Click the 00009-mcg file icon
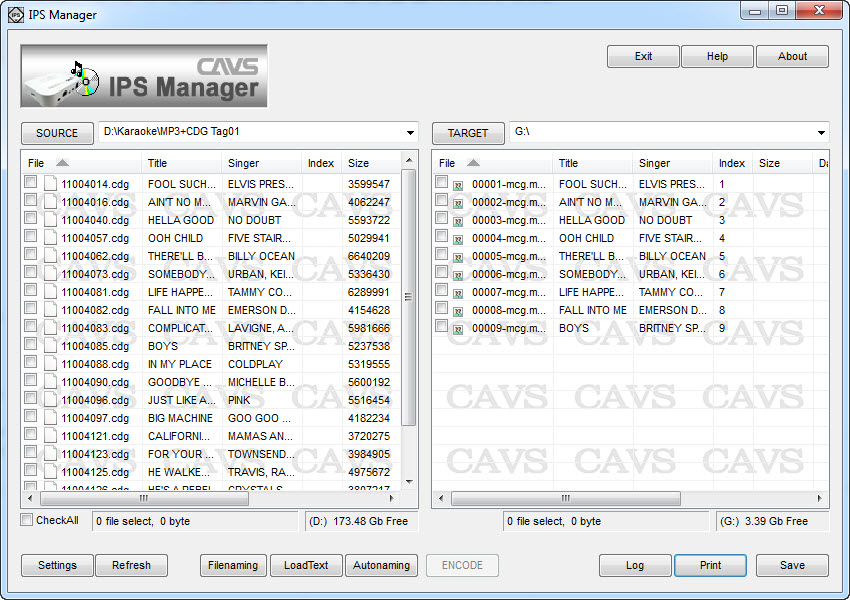 pos(459,329)
